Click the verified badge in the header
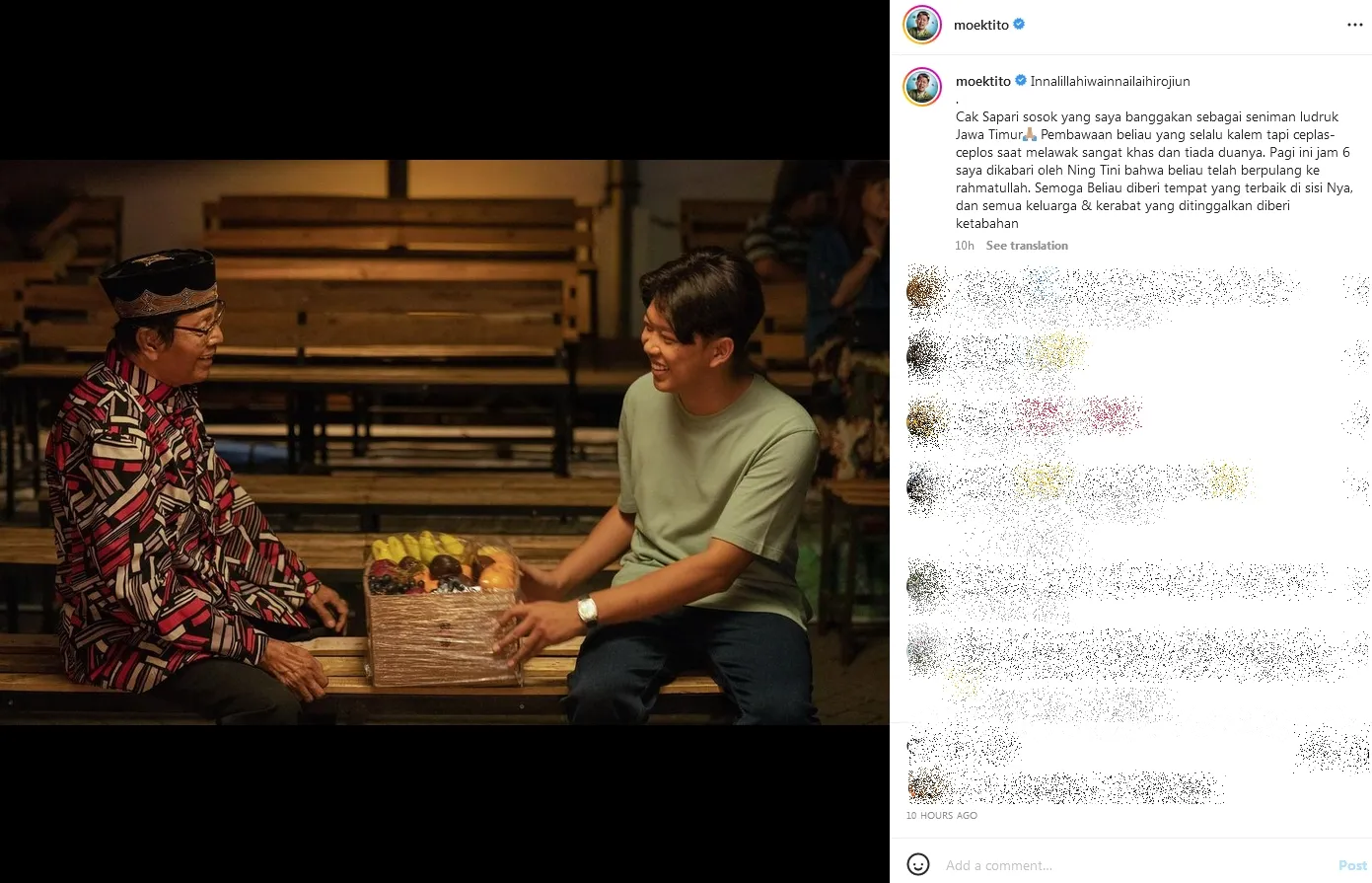1372x883 pixels. (1019, 24)
